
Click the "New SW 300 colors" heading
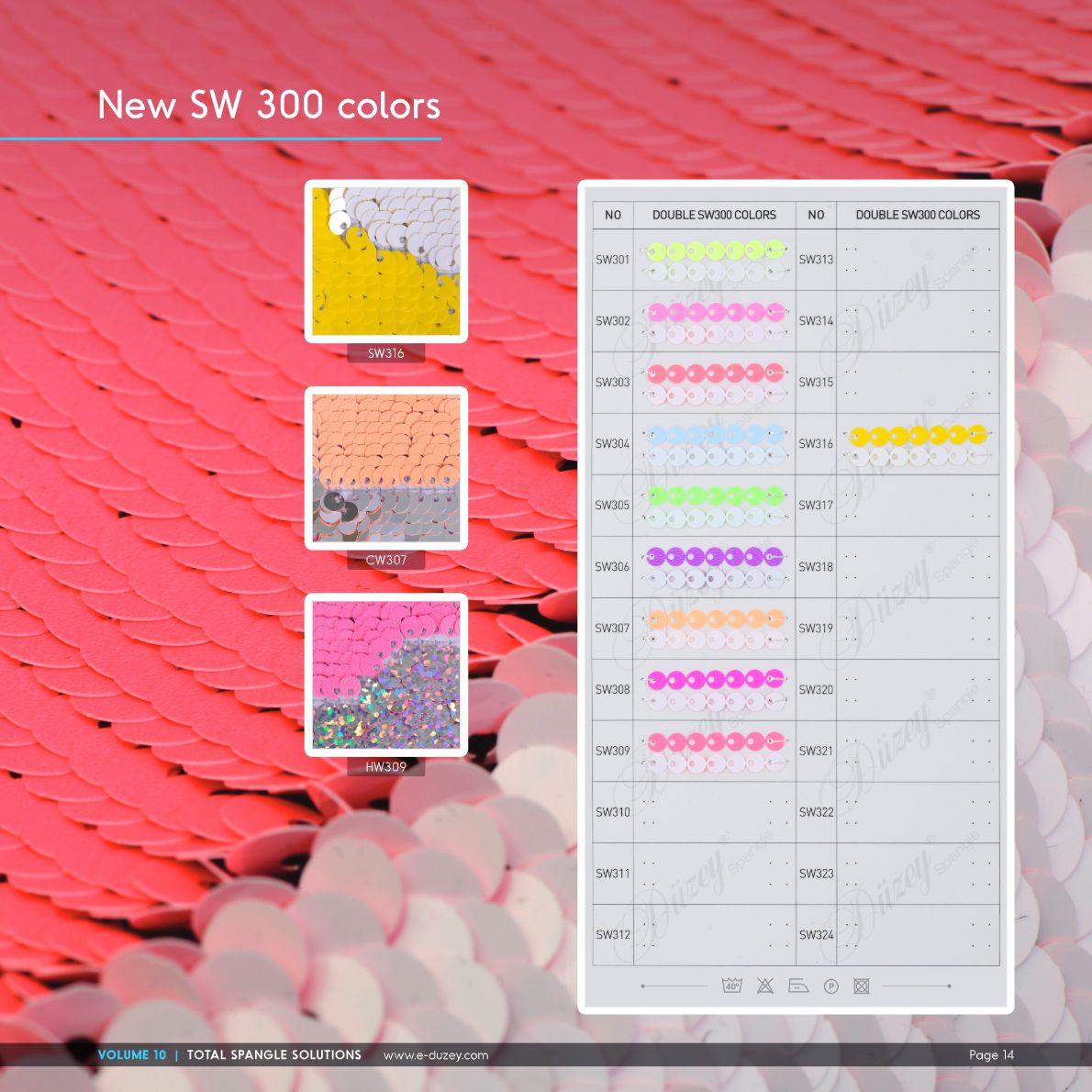click(269, 106)
